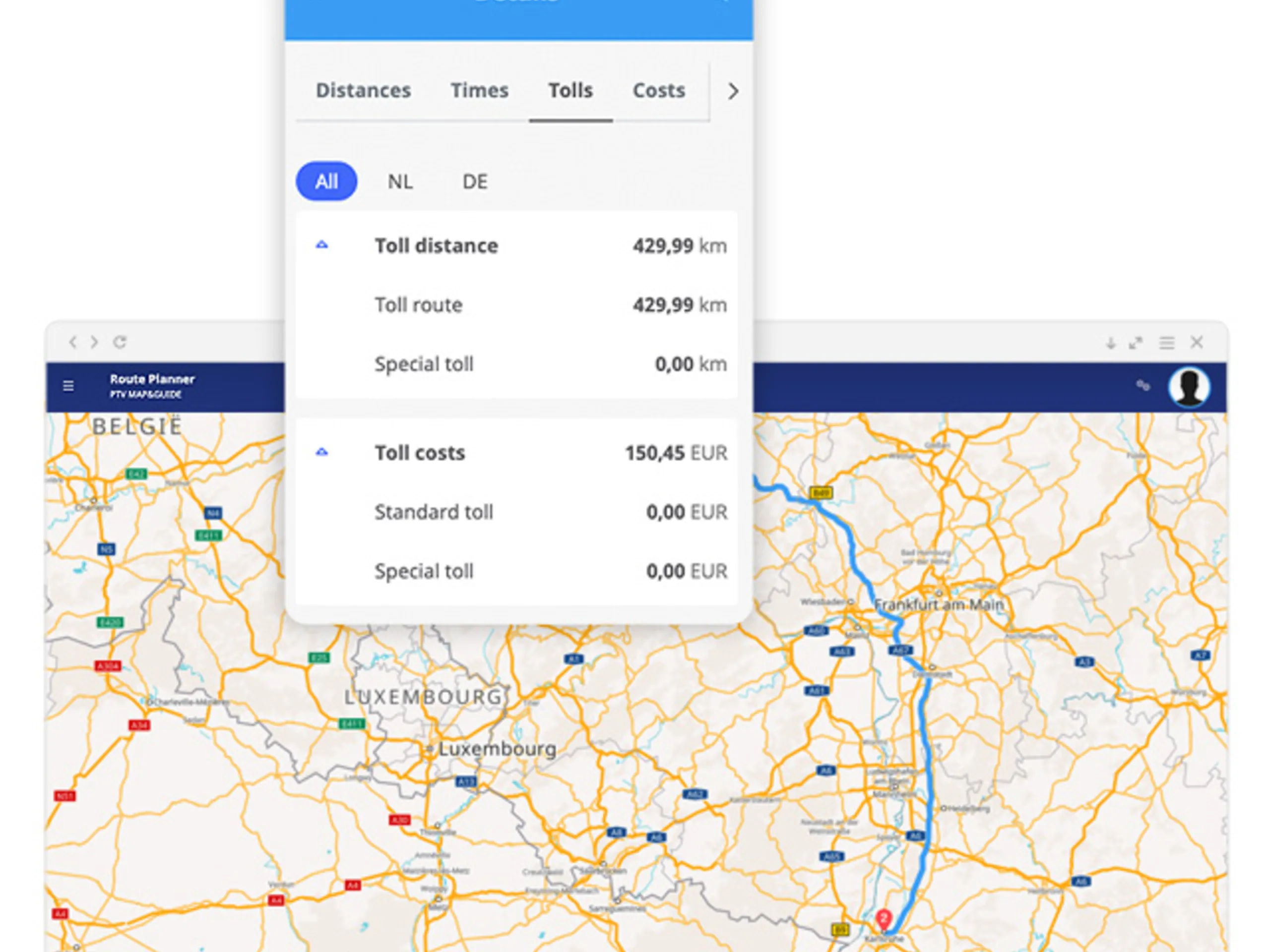1270x952 pixels.
Task: Click the Route Planner title
Action: click(152, 379)
